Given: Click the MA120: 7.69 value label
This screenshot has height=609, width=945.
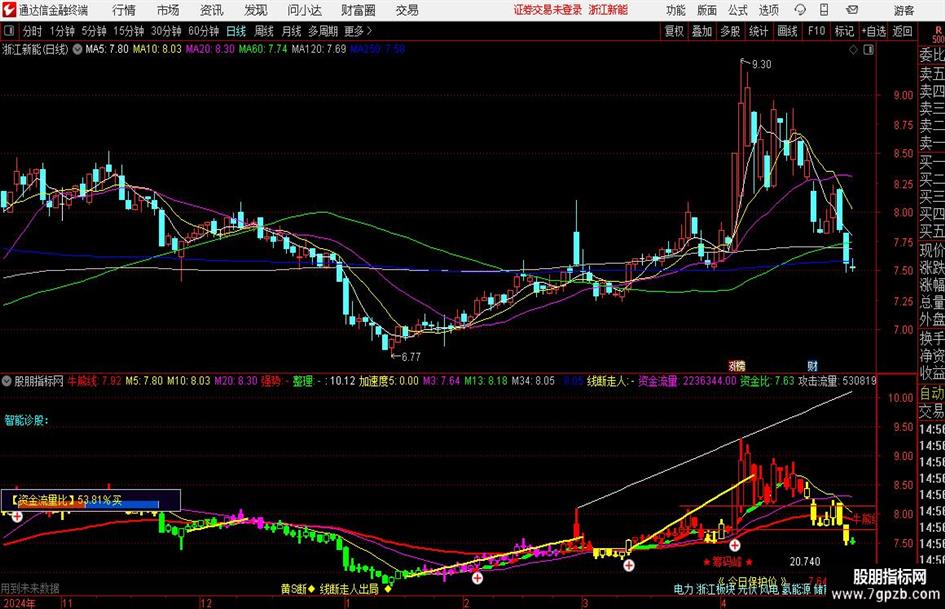Looking at the screenshot, I should (319, 49).
